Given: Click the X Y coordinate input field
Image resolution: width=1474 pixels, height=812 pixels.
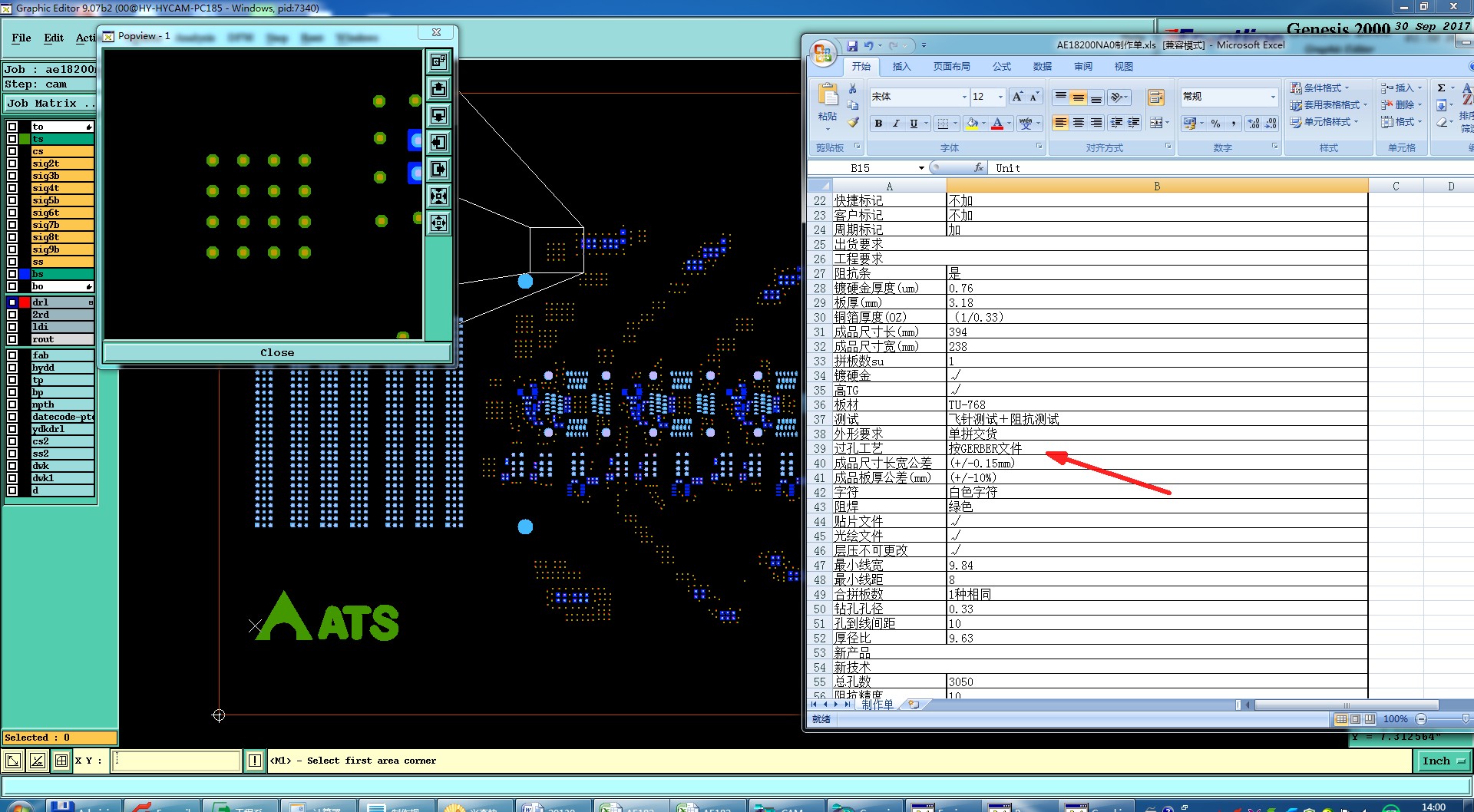Looking at the screenshot, I should [x=177, y=761].
